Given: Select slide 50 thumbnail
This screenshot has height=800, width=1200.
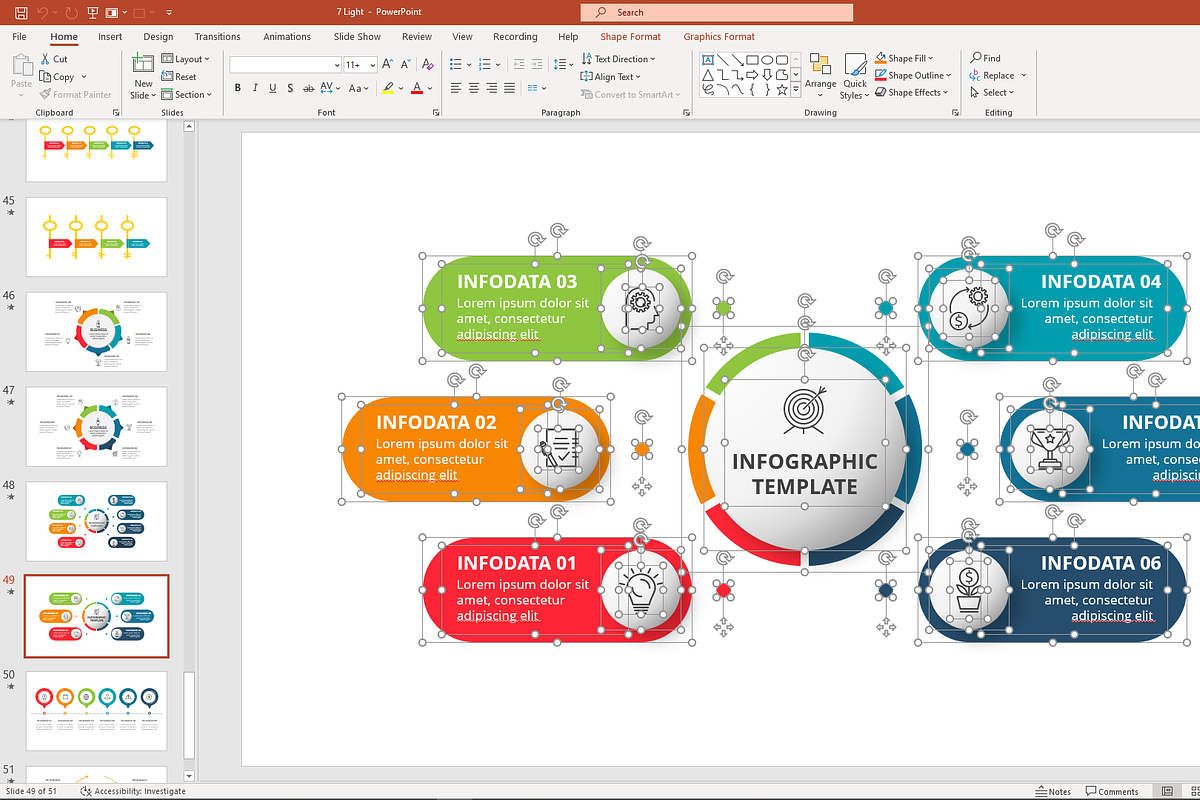Looking at the screenshot, I should click(x=97, y=711).
